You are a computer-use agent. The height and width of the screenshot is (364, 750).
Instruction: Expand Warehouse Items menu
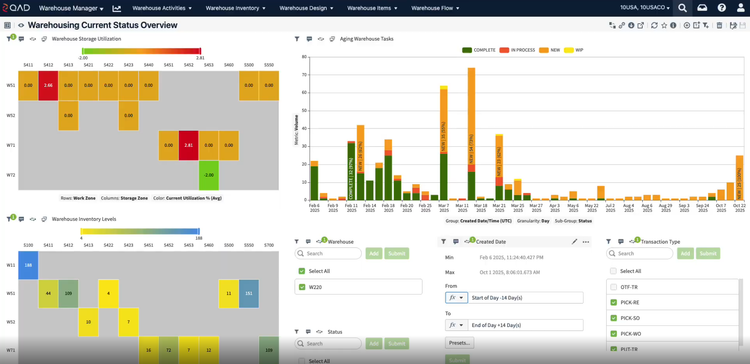click(372, 8)
